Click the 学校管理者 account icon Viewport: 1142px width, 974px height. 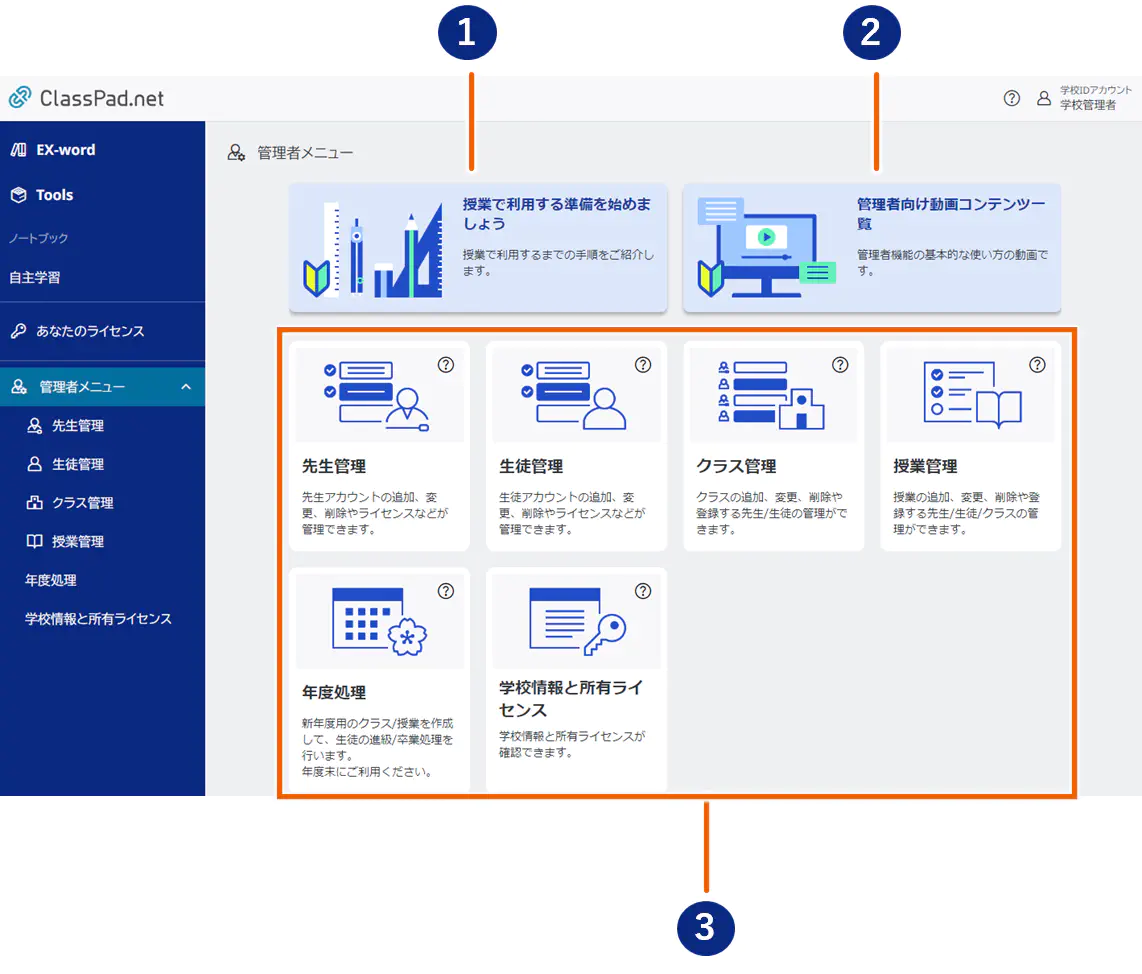pyautogui.click(x=1044, y=98)
